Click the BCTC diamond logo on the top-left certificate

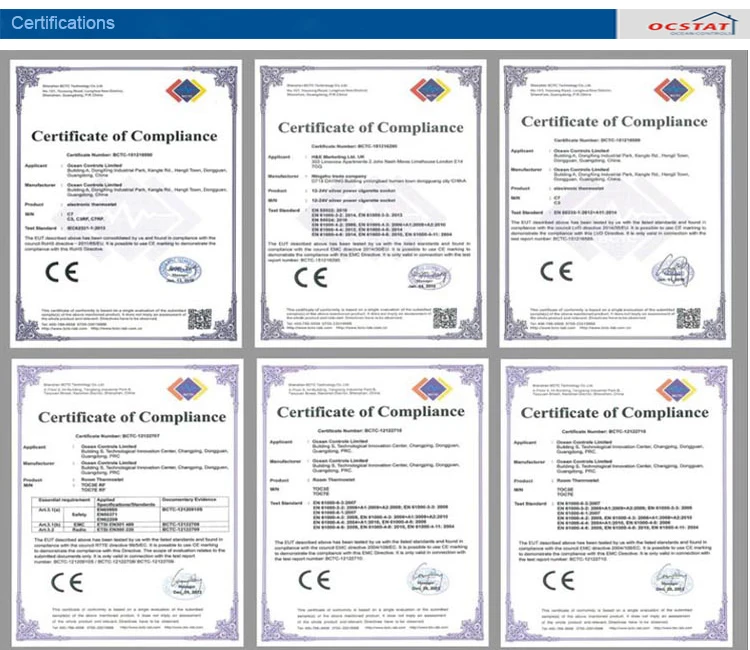pyautogui.click(x=186, y=97)
